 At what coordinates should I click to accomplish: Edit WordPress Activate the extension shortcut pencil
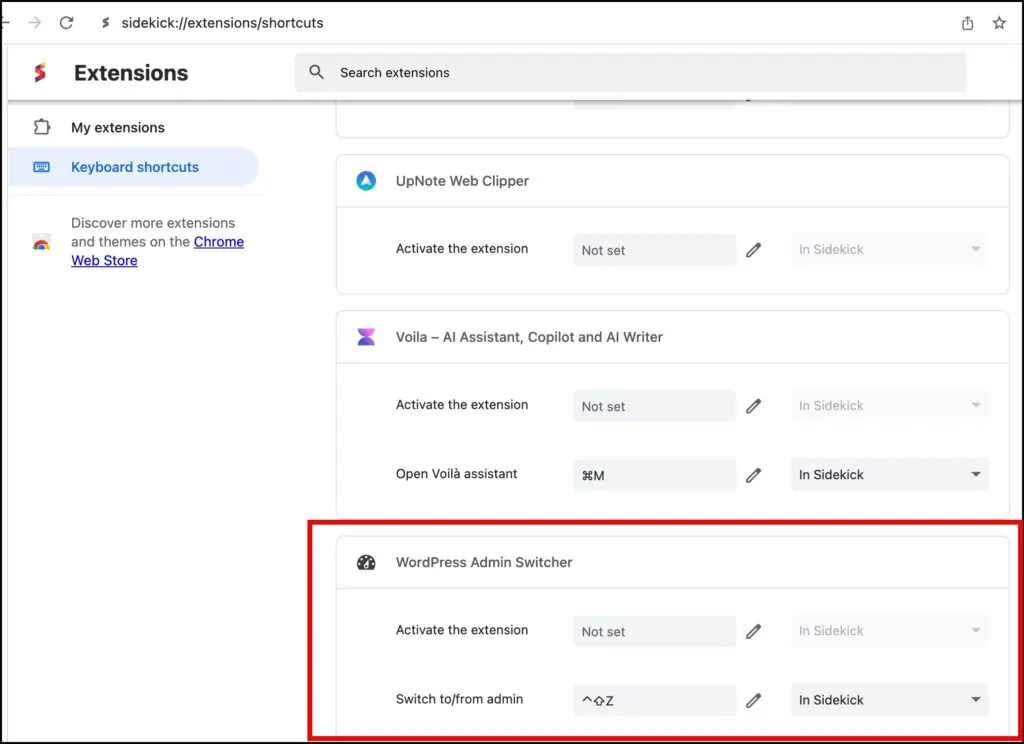[x=754, y=631]
